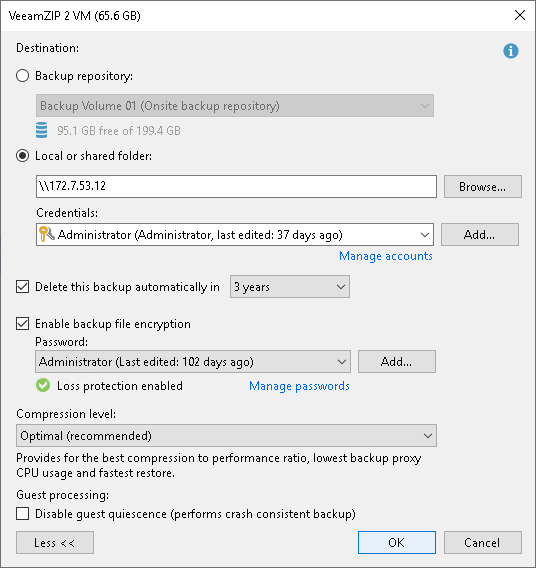Viewport: 536px width, 568px height.
Task: Click the Compression level label
Action: 66,414
